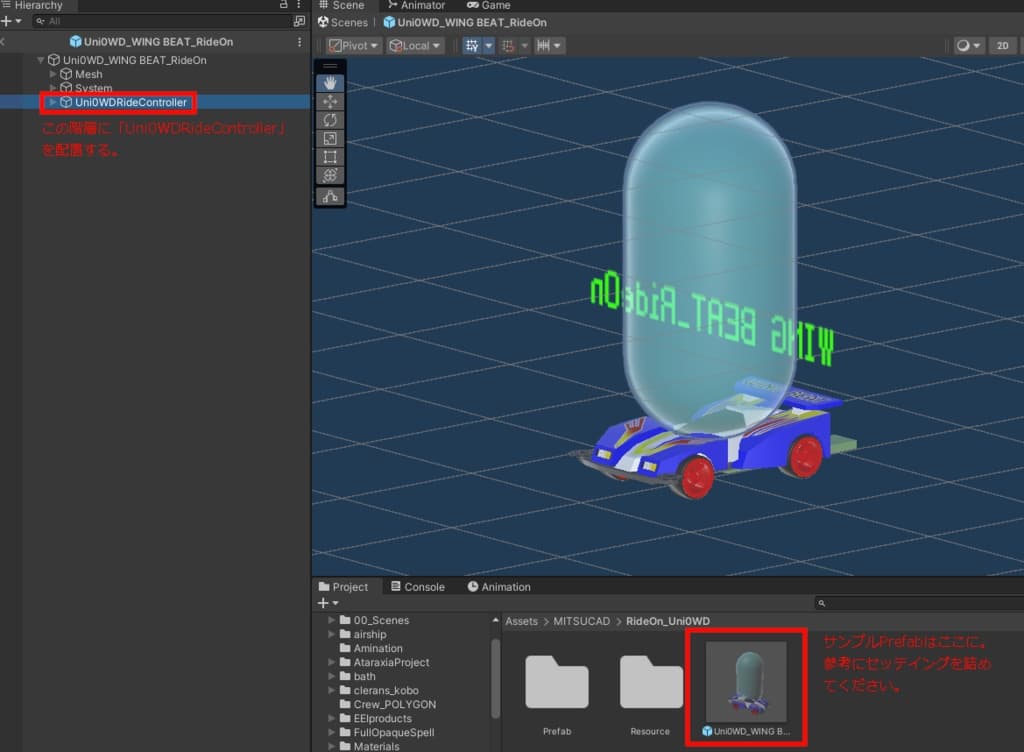Select the Rotate tool
The height and width of the screenshot is (752, 1024).
pos(330,120)
